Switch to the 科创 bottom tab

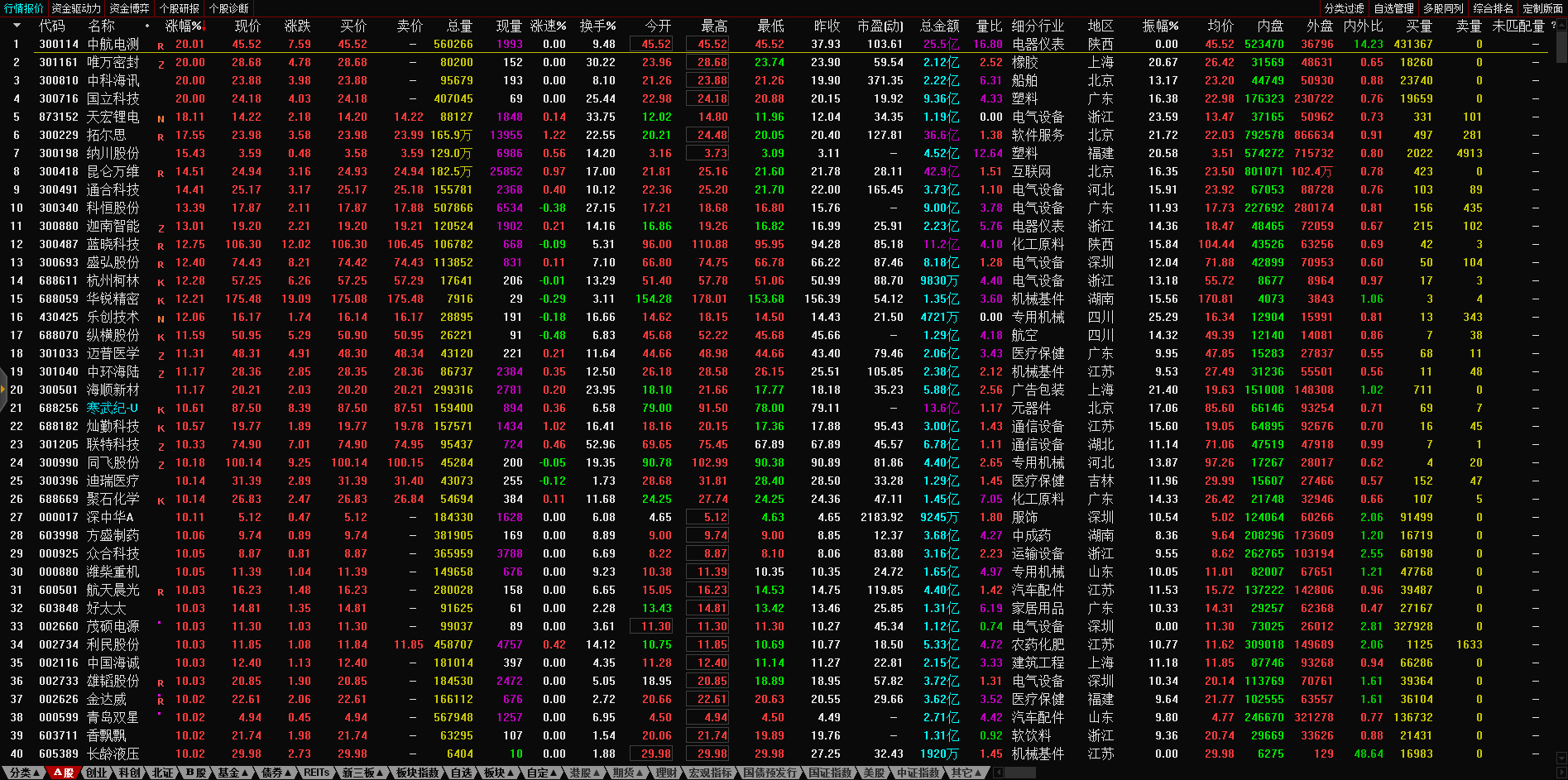[129, 773]
